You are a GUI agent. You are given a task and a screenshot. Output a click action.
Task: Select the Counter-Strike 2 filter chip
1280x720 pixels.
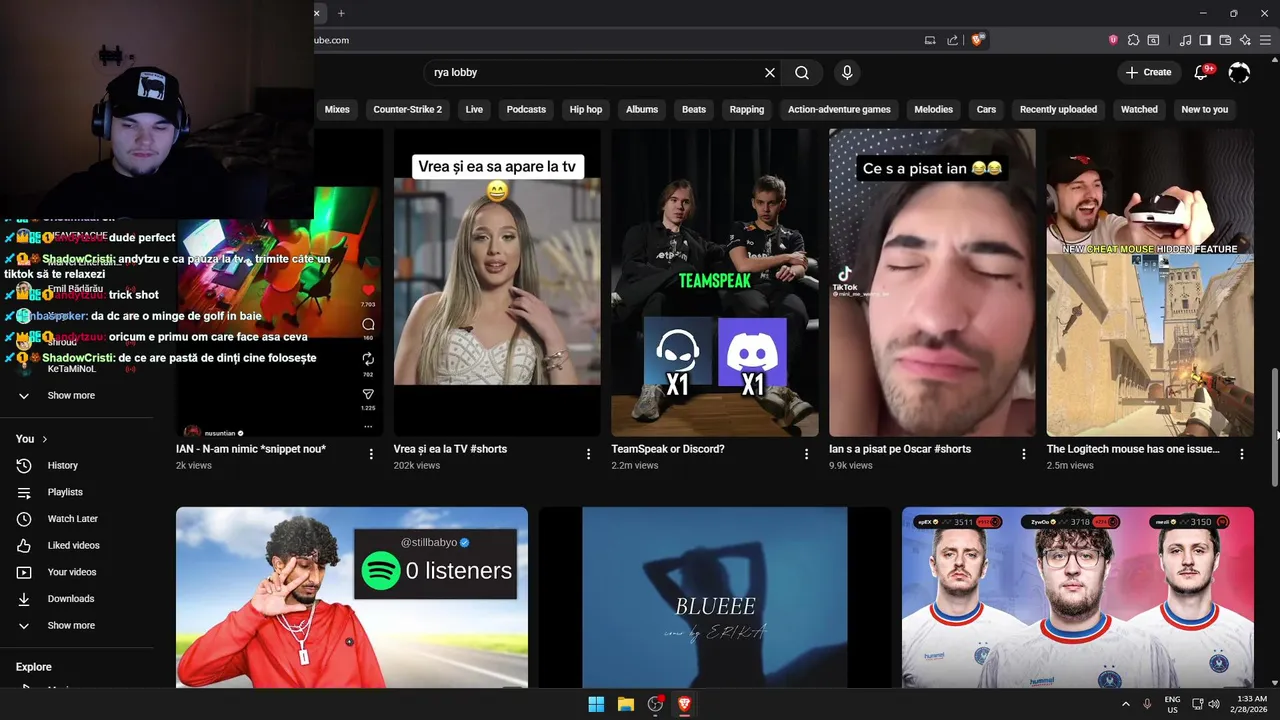pyautogui.click(x=407, y=109)
